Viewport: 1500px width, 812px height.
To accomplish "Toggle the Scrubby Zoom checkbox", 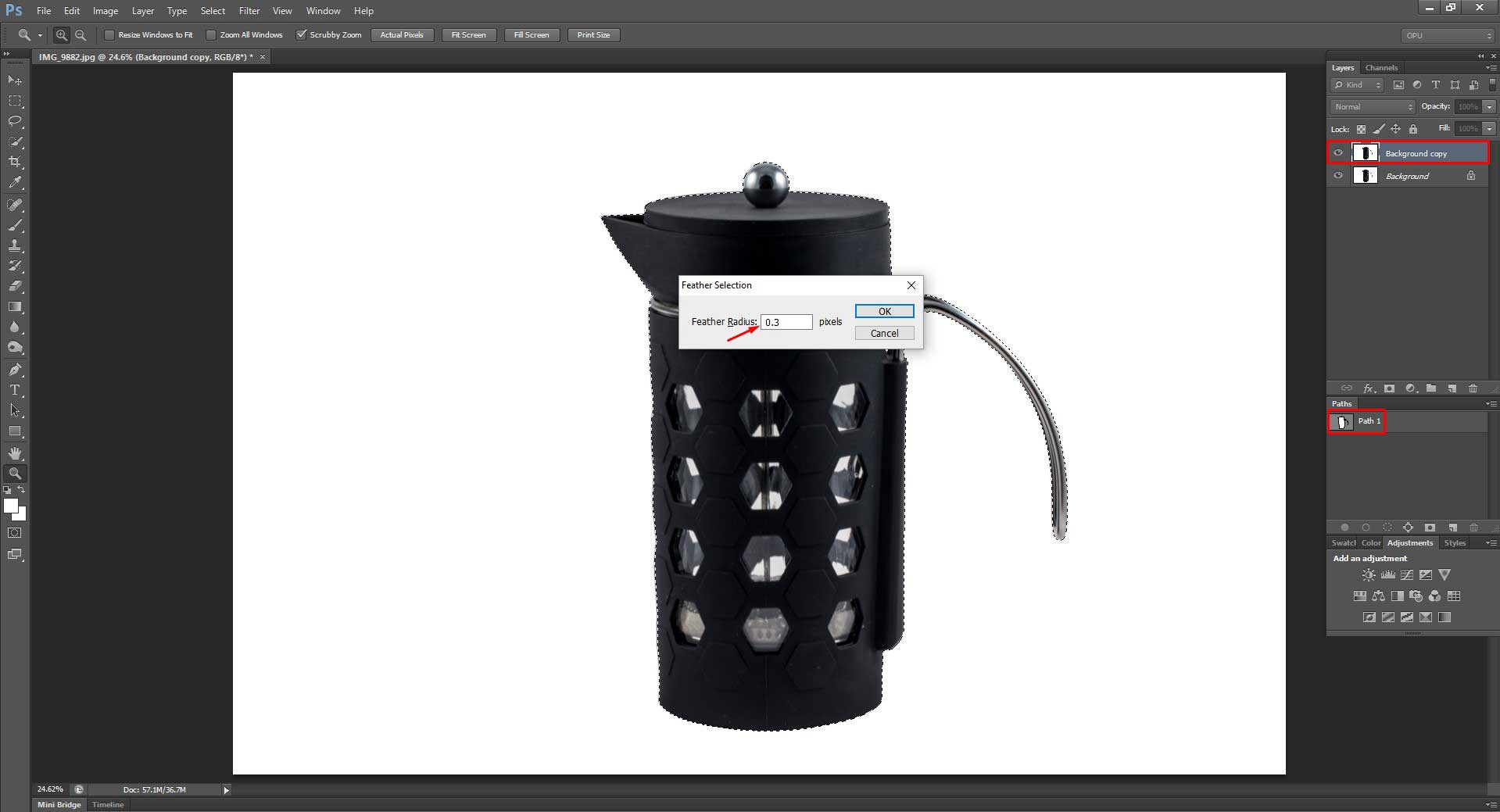I will [303, 34].
